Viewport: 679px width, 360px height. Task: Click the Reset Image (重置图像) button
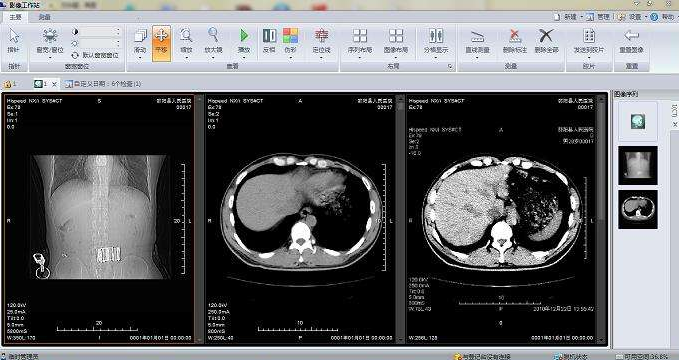631,42
